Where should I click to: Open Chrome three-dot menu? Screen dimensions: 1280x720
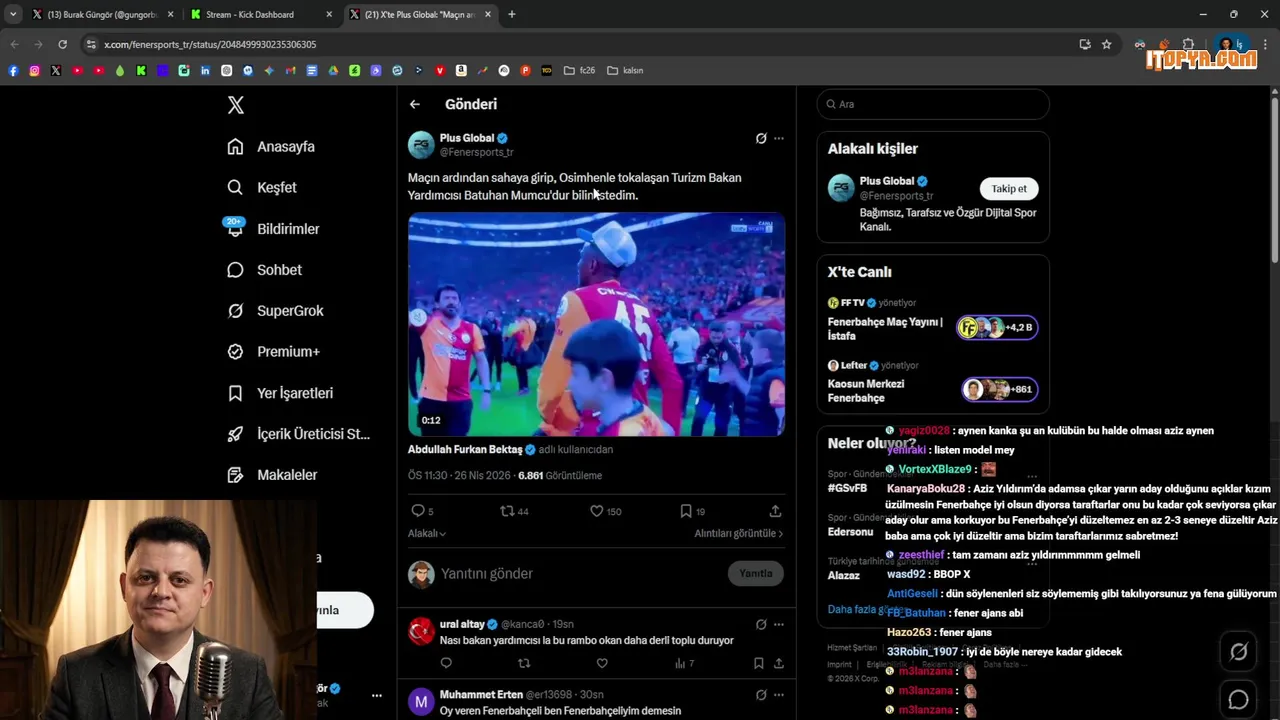coord(1266,45)
